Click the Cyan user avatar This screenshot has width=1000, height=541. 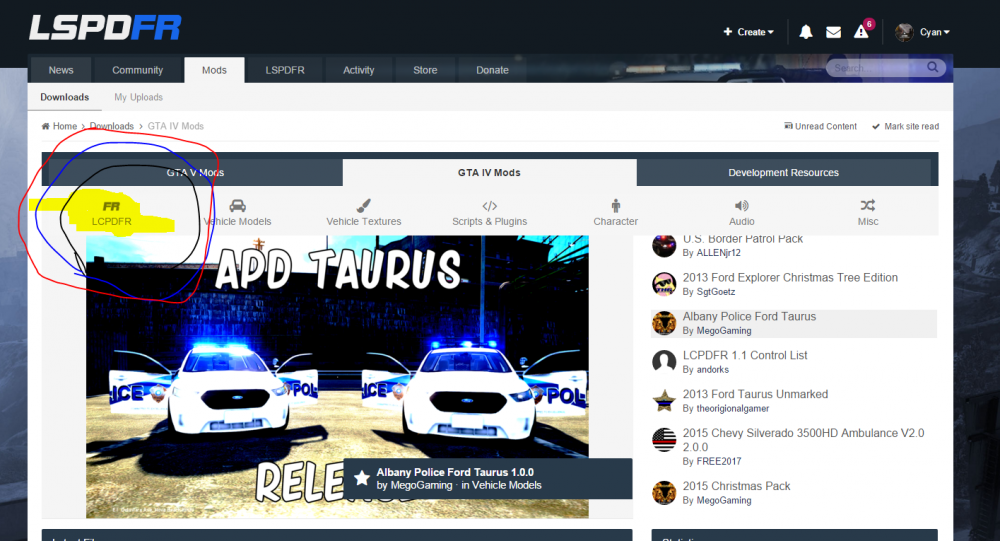(x=904, y=32)
